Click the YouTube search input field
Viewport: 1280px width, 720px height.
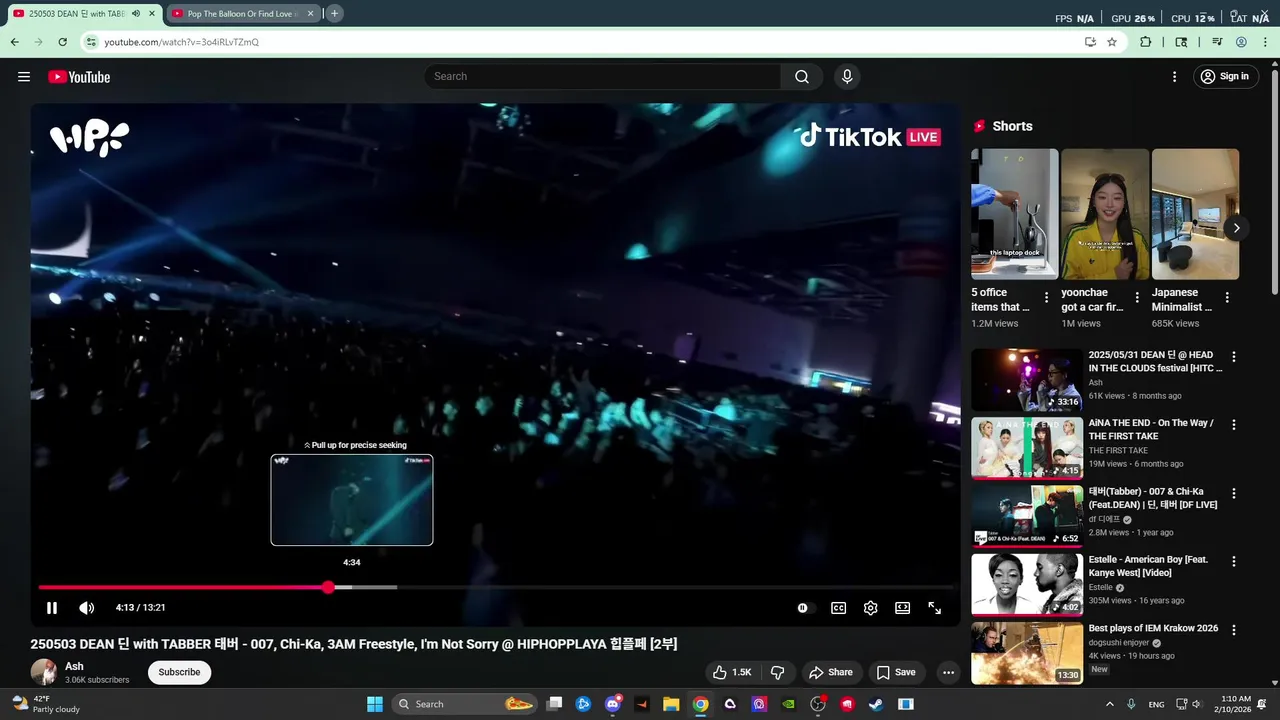click(603, 77)
